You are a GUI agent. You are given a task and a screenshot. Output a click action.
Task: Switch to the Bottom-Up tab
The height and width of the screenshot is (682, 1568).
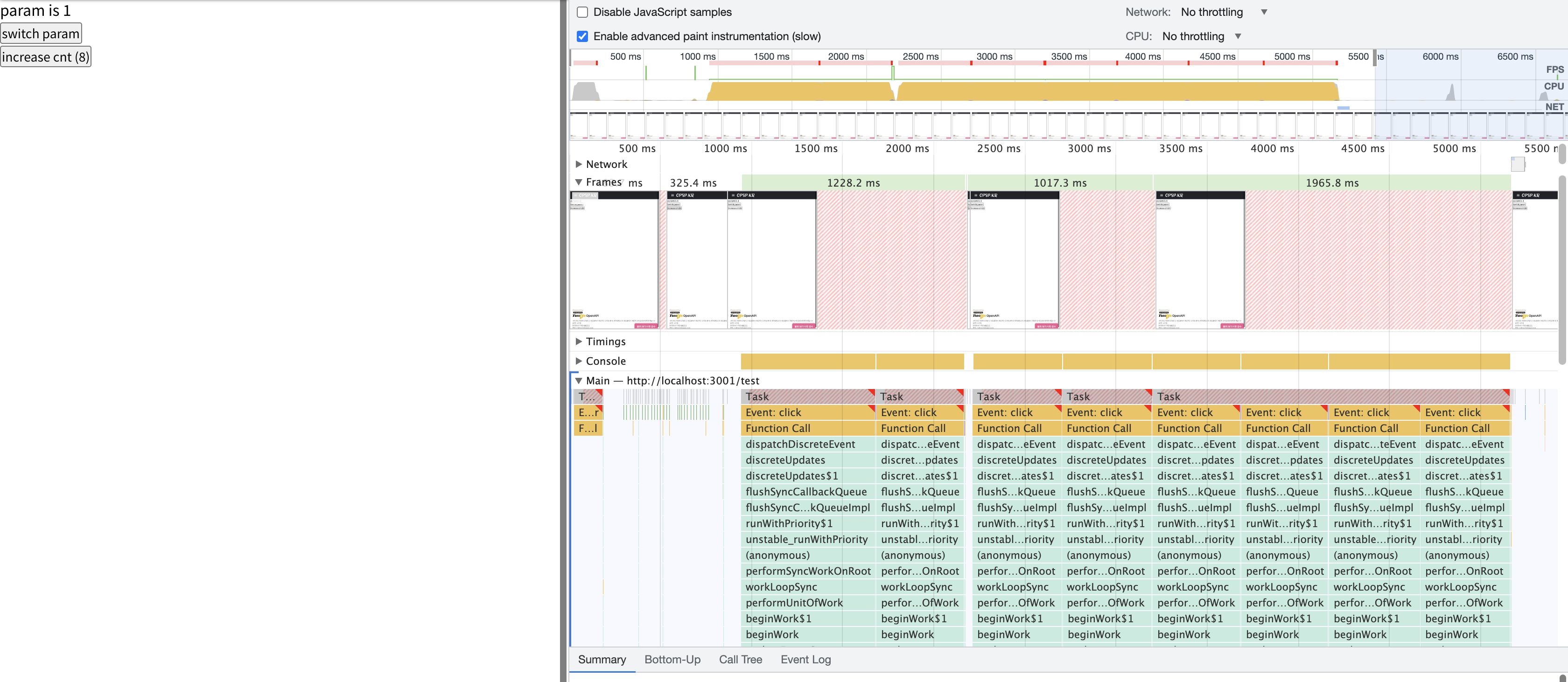pos(672,660)
